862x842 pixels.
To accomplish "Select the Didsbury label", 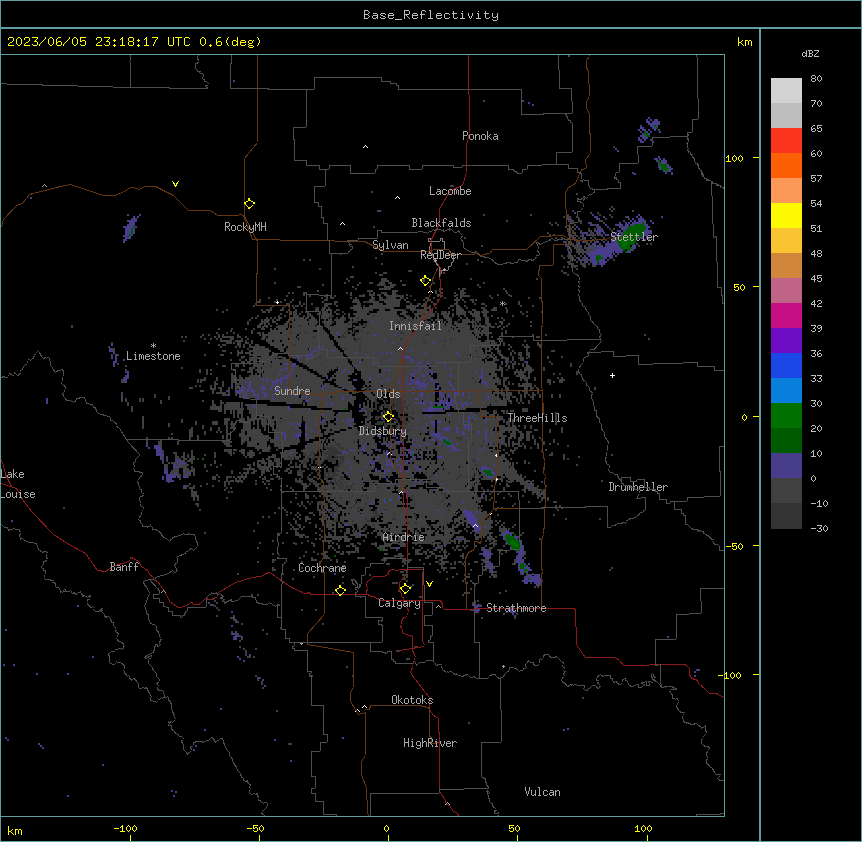I will pyautogui.click(x=383, y=431).
